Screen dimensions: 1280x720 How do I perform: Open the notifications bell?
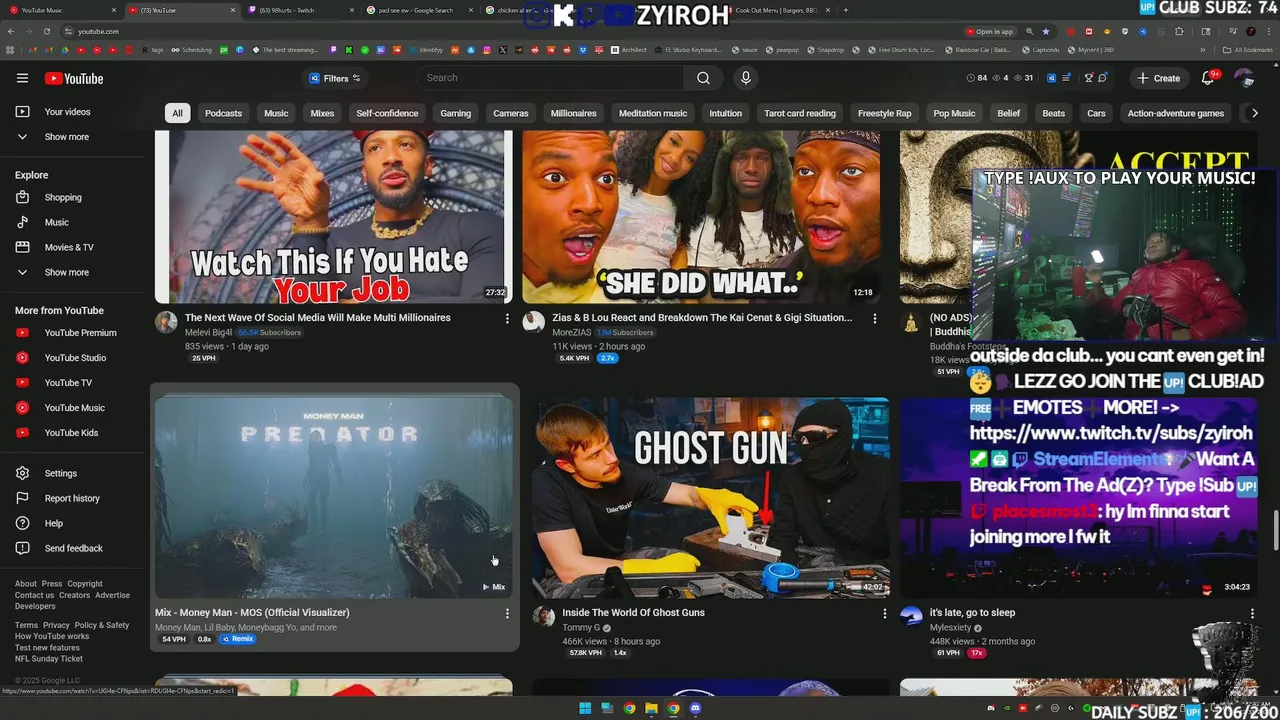(x=1208, y=78)
